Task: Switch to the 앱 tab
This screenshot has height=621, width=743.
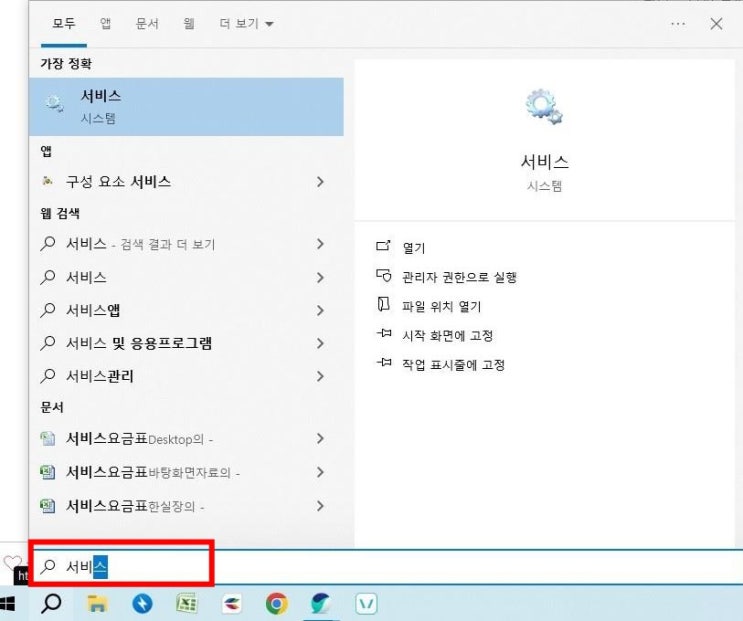Action: click(x=105, y=23)
